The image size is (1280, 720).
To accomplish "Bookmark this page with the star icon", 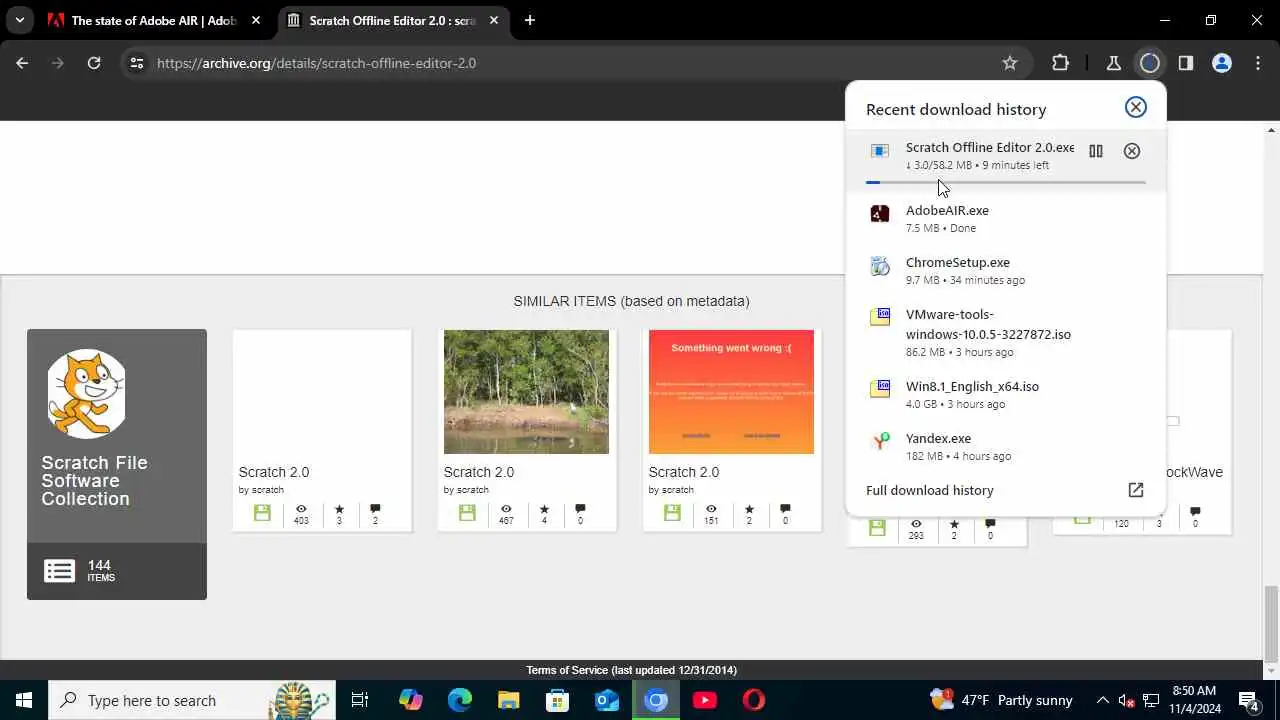I will coord(1010,63).
